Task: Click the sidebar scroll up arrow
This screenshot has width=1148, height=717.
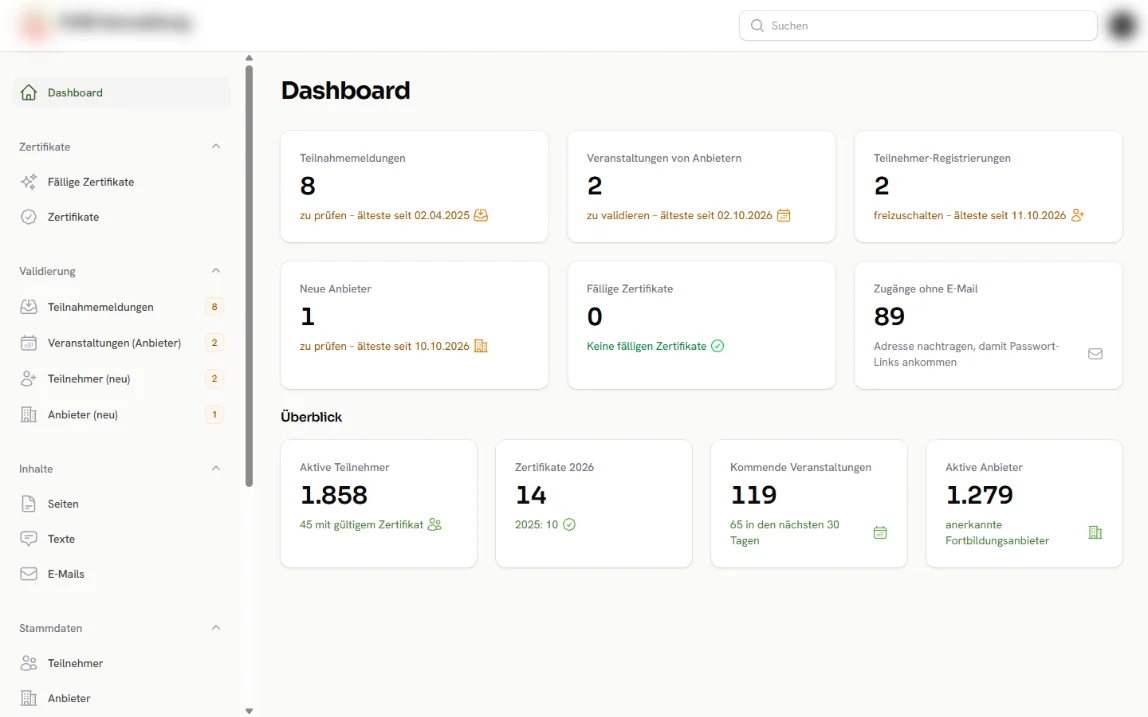Action: tap(249, 58)
